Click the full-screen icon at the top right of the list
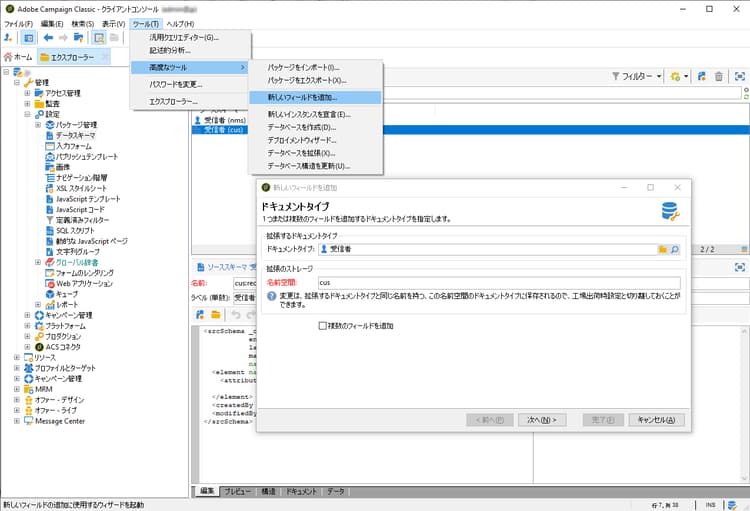 coord(739,76)
